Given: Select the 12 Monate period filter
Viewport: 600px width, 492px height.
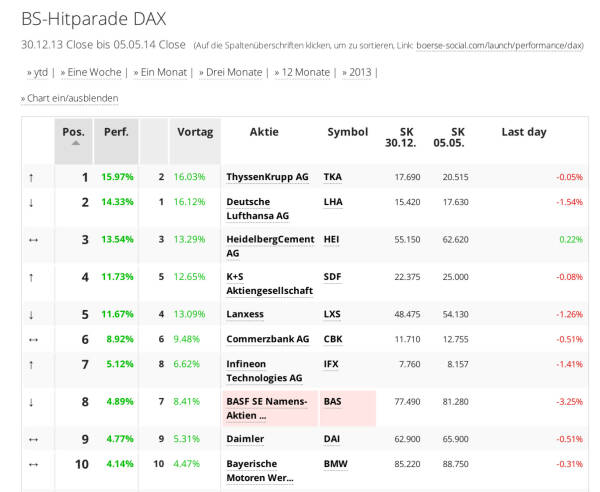Looking at the screenshot, I should coord(303,72).
